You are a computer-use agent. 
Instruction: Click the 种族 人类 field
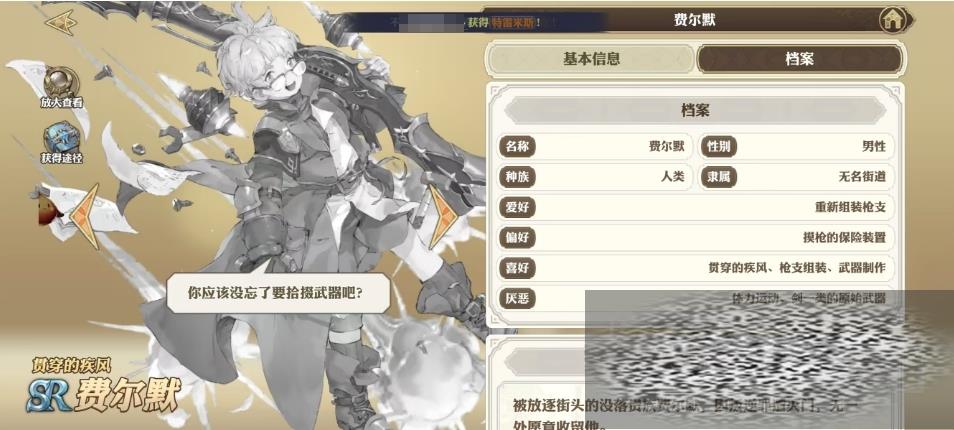click(595, 177)
